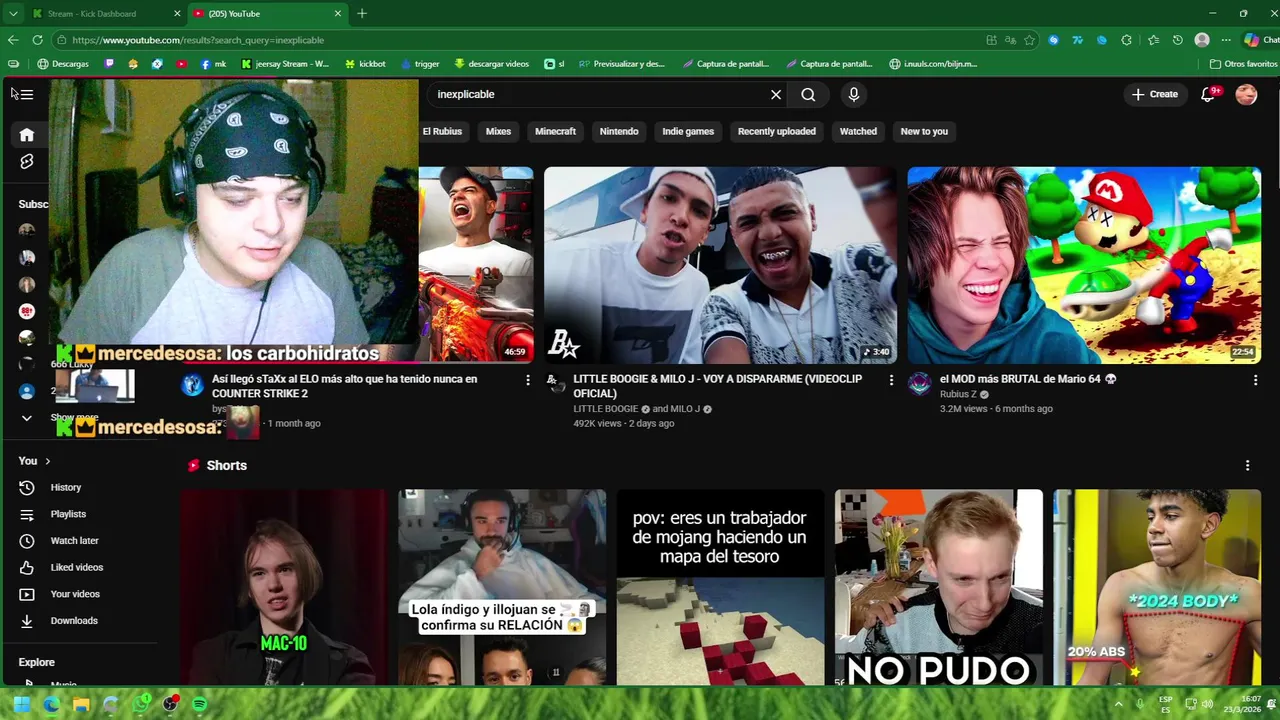This screenshot has width=1280, height=720.
Task: Select the Nintendo filter chip
Action: click(x=619, y=131)
